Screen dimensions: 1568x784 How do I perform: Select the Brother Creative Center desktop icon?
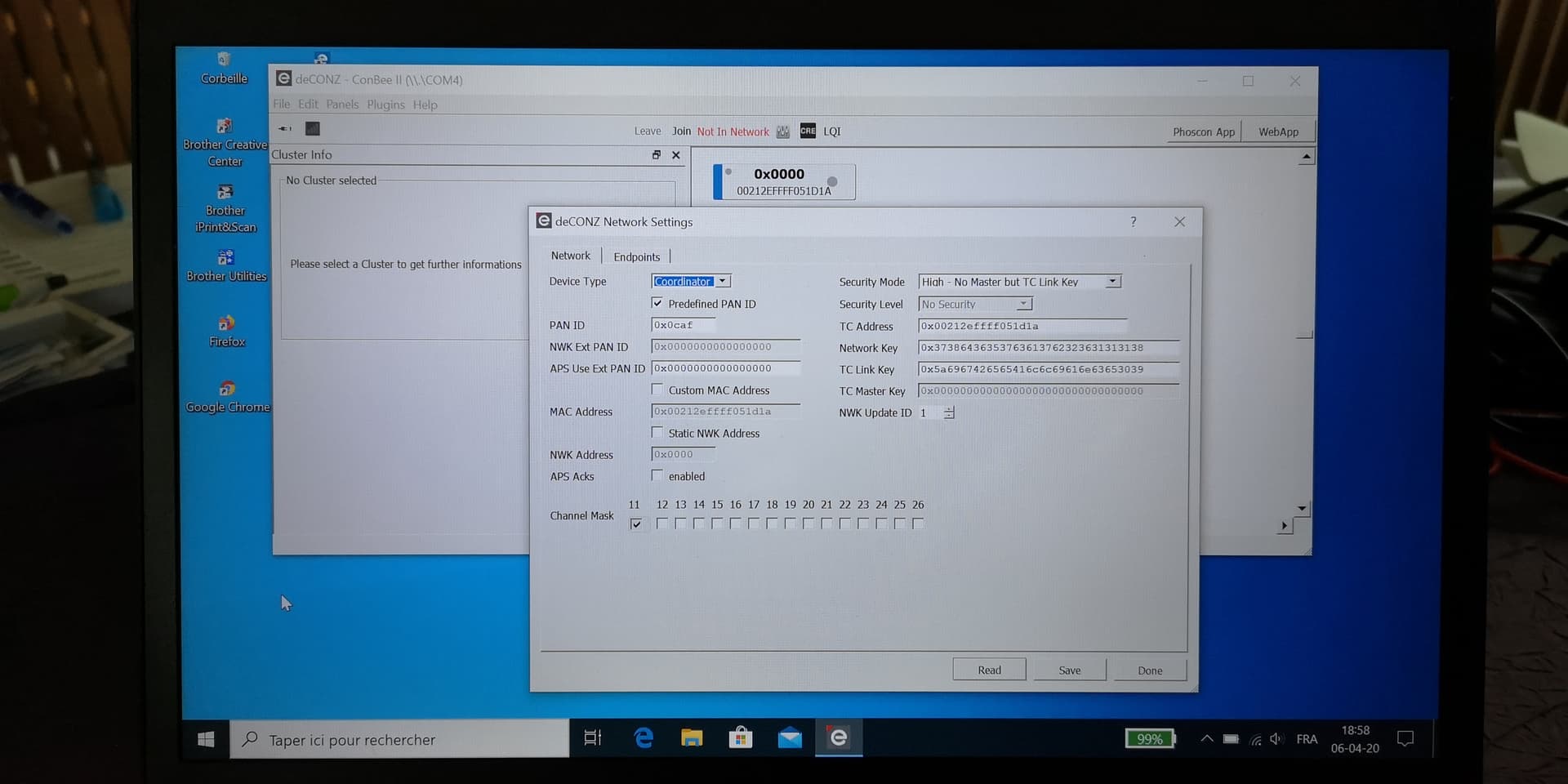tap(225, 143)
